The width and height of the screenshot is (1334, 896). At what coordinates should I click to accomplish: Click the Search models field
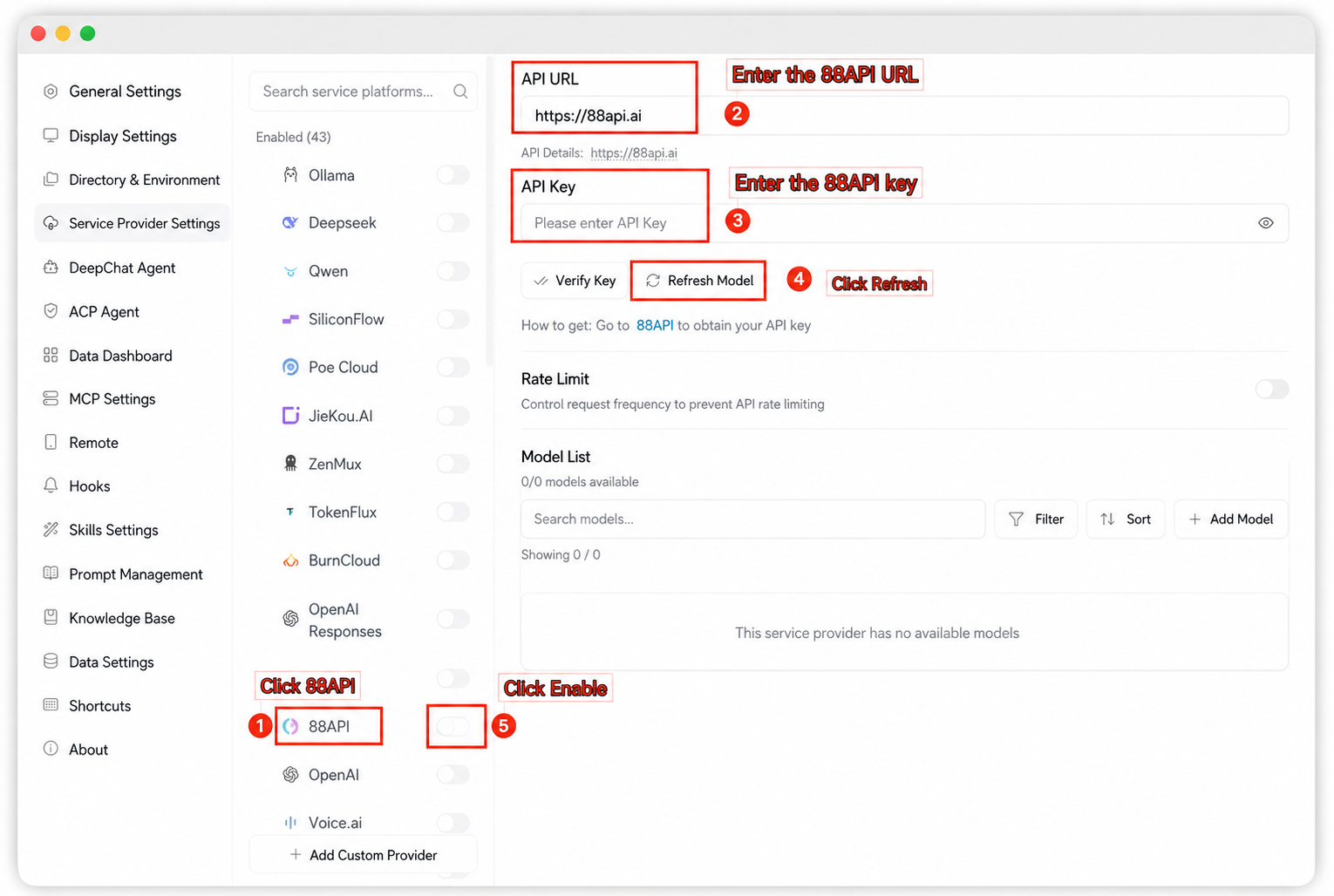pos(753,519)
